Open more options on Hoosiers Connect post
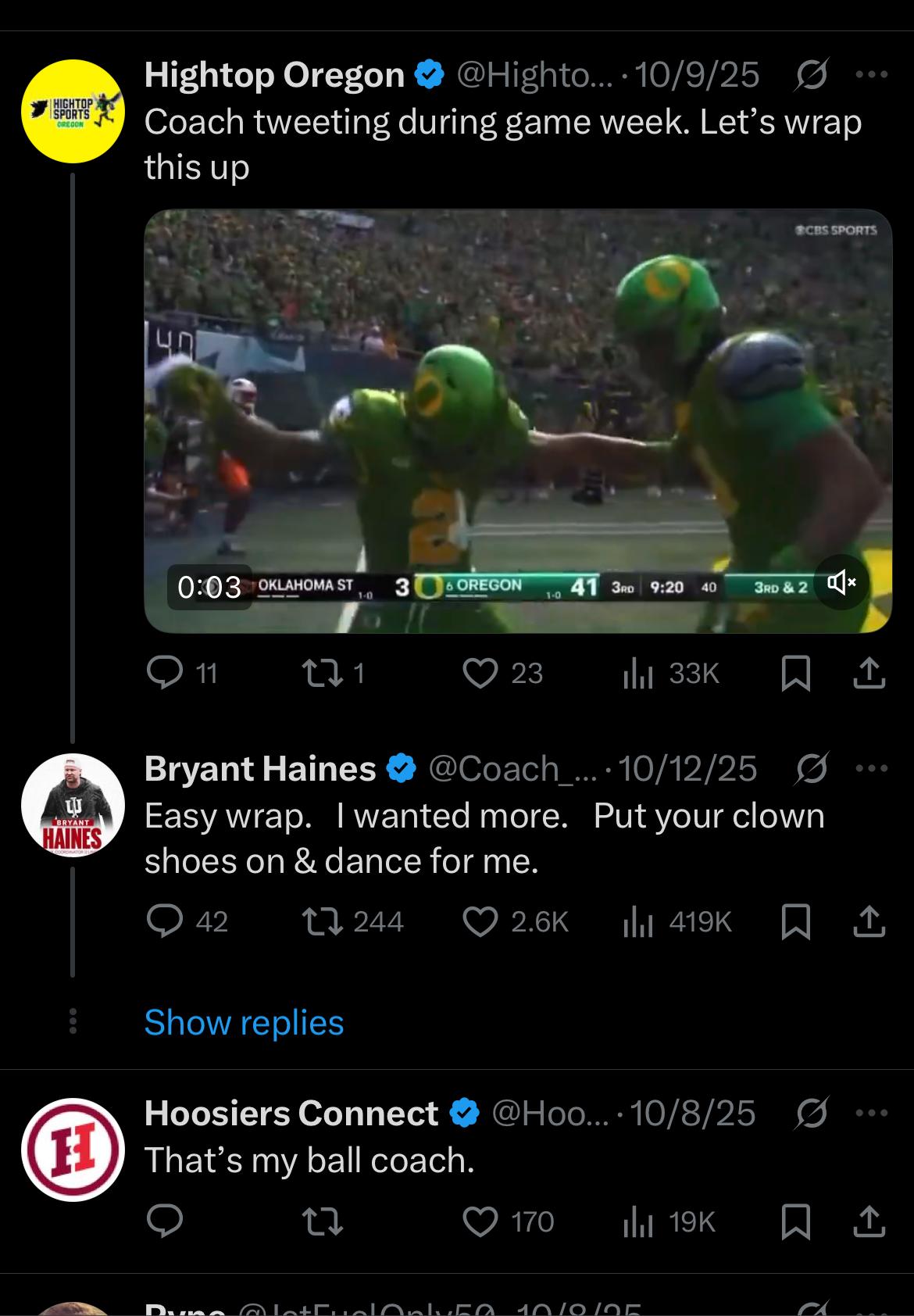 (872, 1113)
